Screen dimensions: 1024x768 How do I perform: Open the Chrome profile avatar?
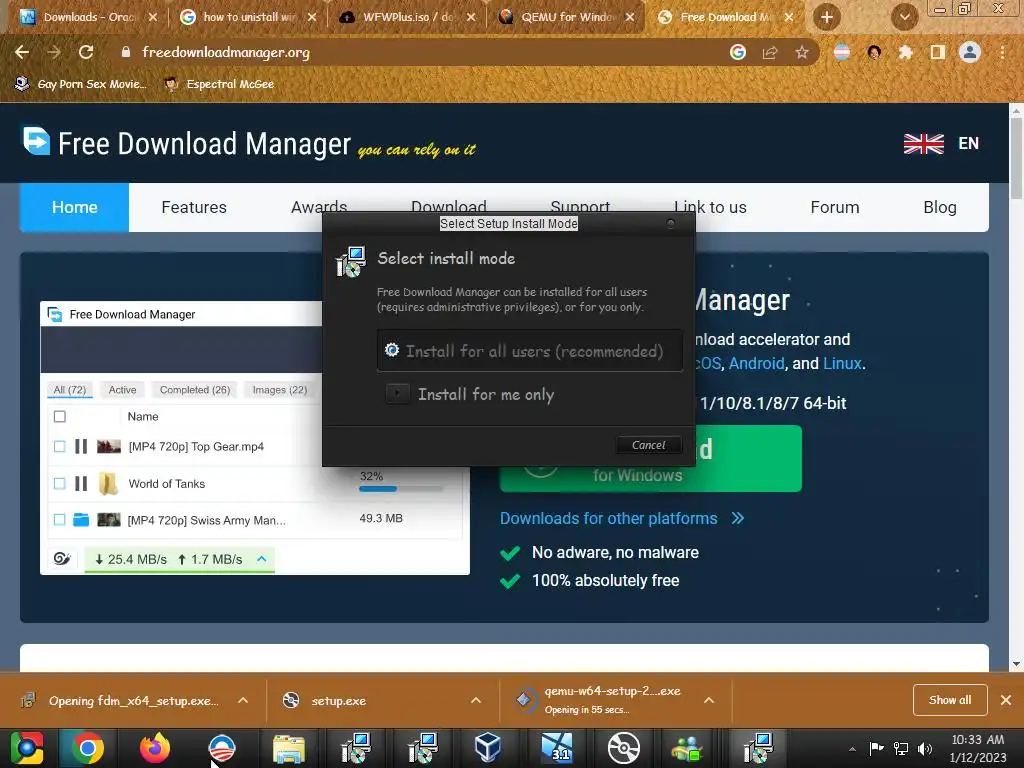[970, 52]
